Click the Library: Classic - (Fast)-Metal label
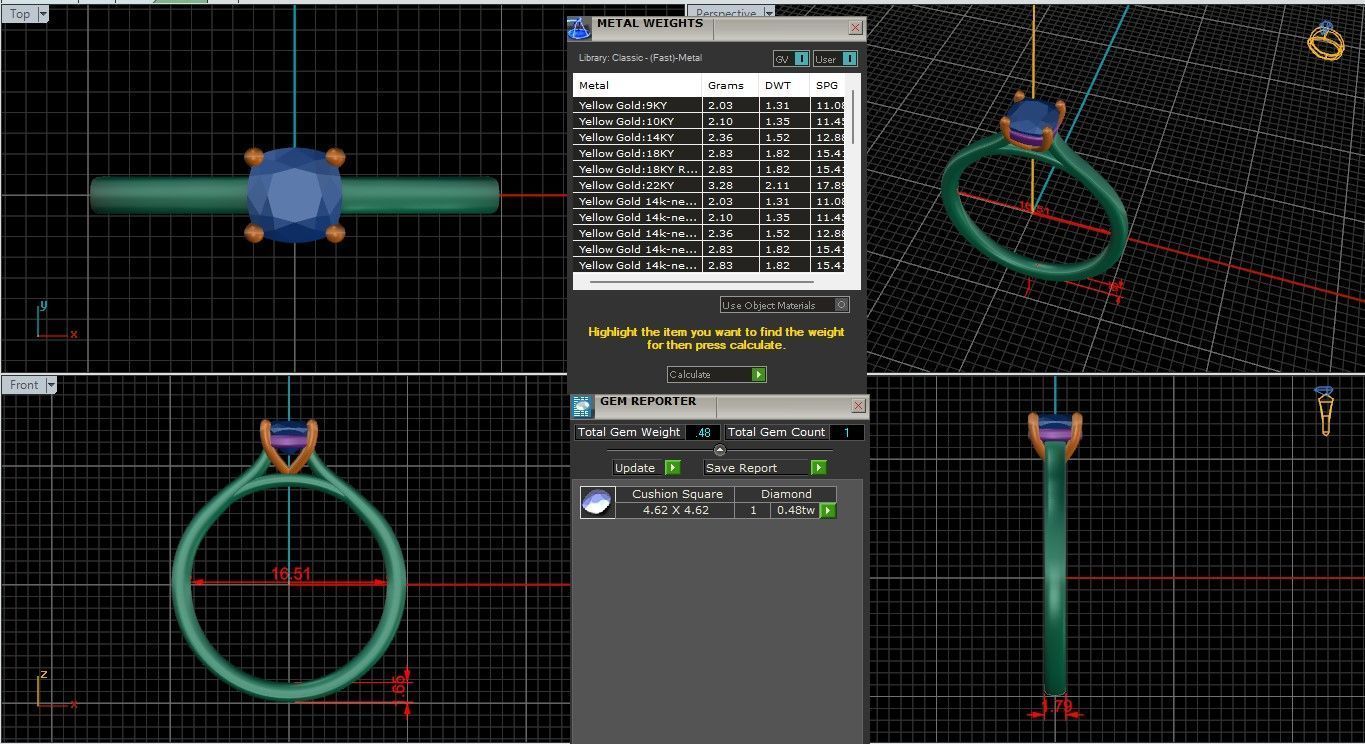The width and height of the screenshot is (1365, 744). (640, 58)
